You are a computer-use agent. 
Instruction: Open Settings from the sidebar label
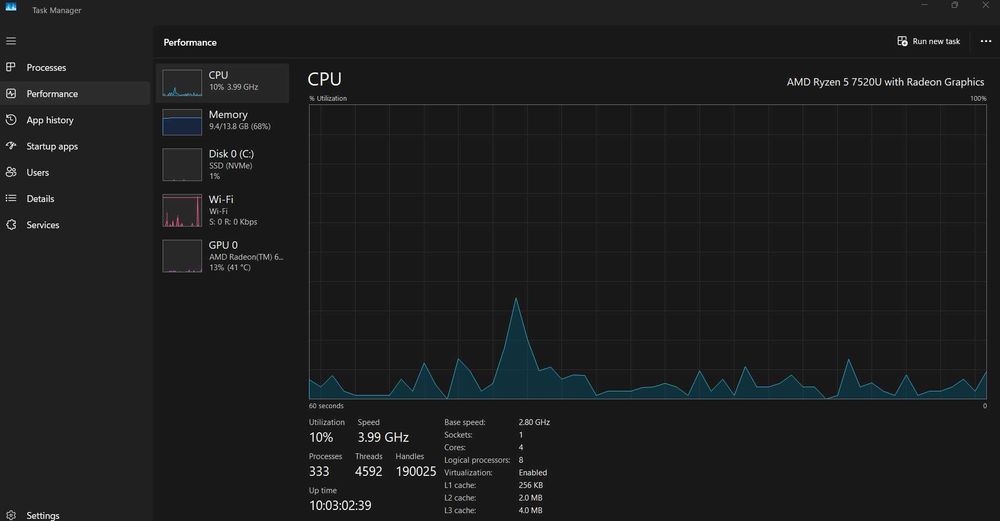[x=43, y=515]
